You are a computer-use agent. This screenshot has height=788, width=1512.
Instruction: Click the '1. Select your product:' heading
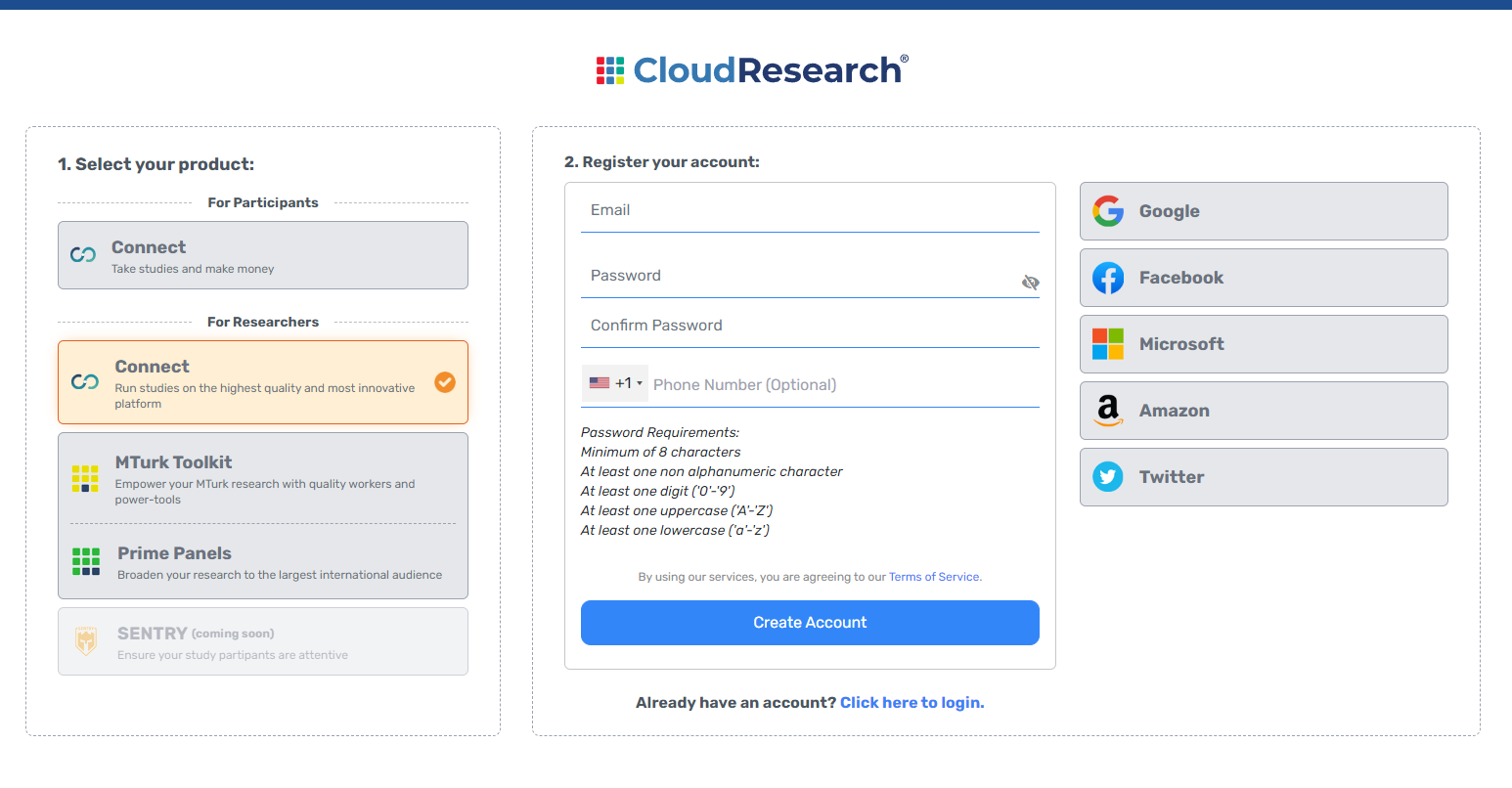click(156, 164)
